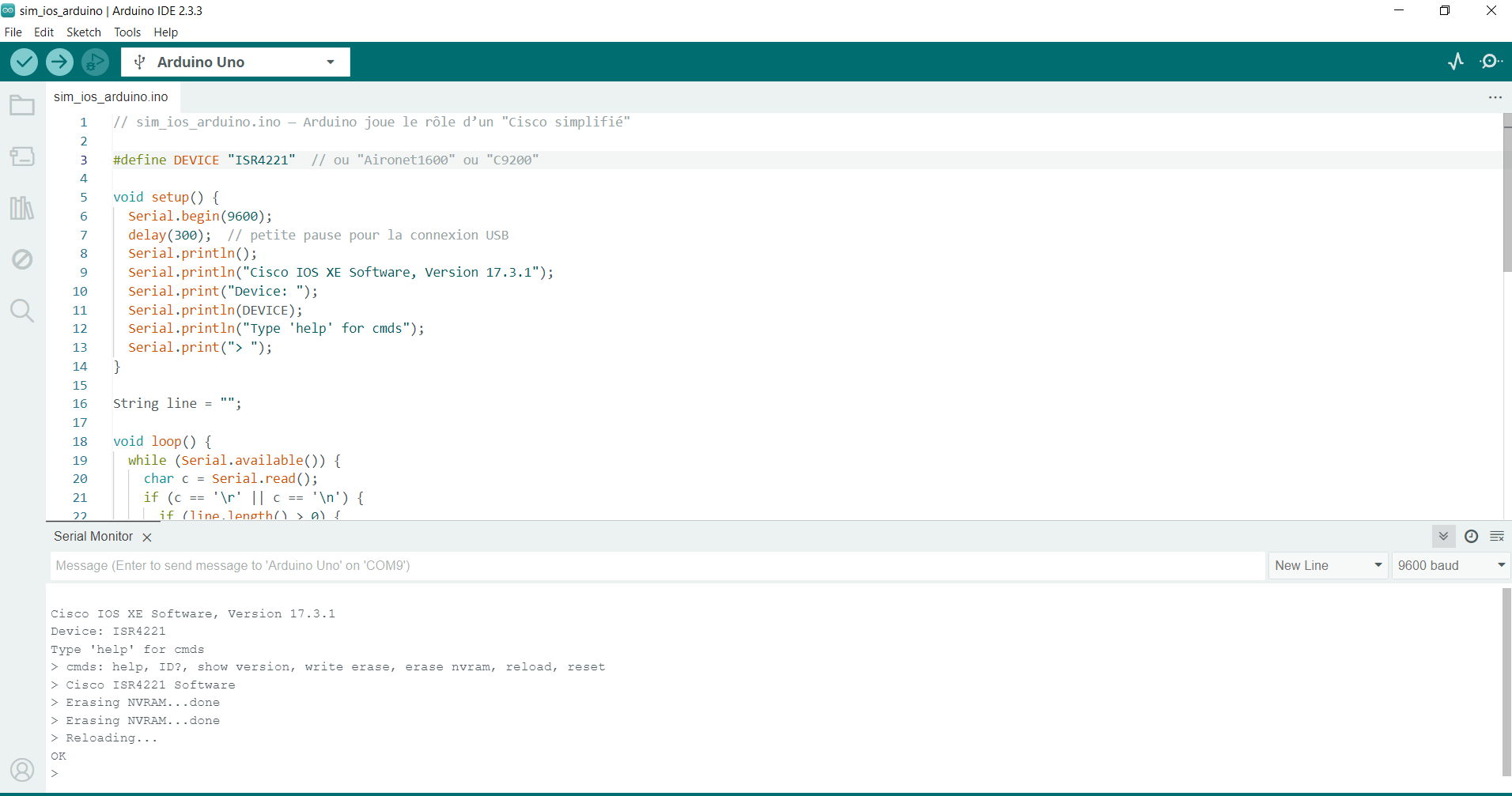1512x796 pixels.
Task: Clear the Serial Monitor output
Action: 1497,536
